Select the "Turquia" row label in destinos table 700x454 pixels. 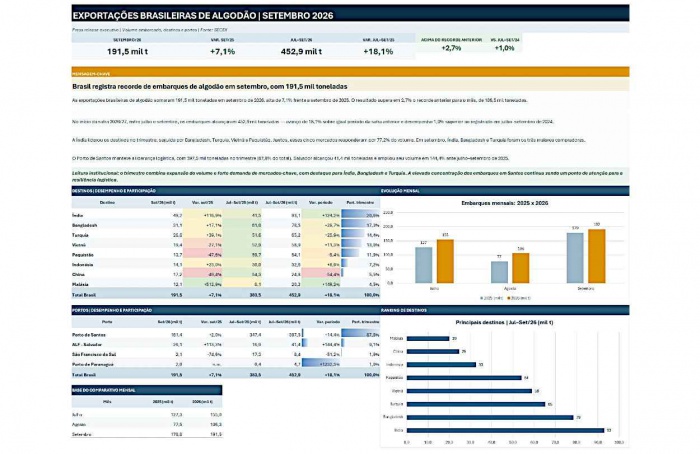coord(80,235)
